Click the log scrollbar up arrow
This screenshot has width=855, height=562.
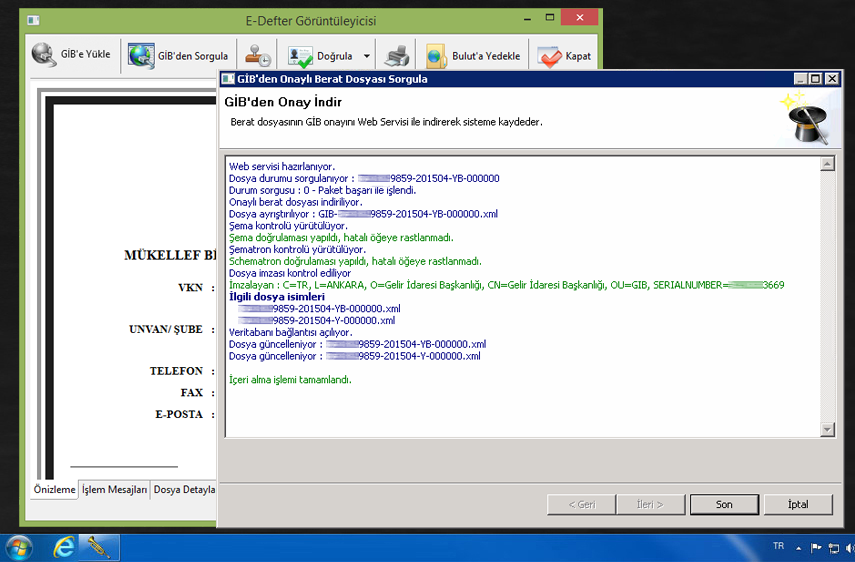(x=827, y=164)
